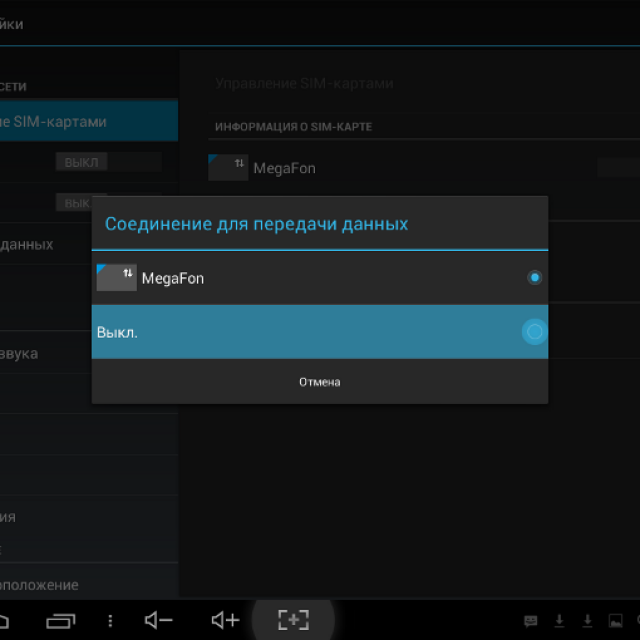Open the three-dot menu in navigation bar
Image resolution: width=640 pixels, height=640 pixels.
(x=110, y=621)
